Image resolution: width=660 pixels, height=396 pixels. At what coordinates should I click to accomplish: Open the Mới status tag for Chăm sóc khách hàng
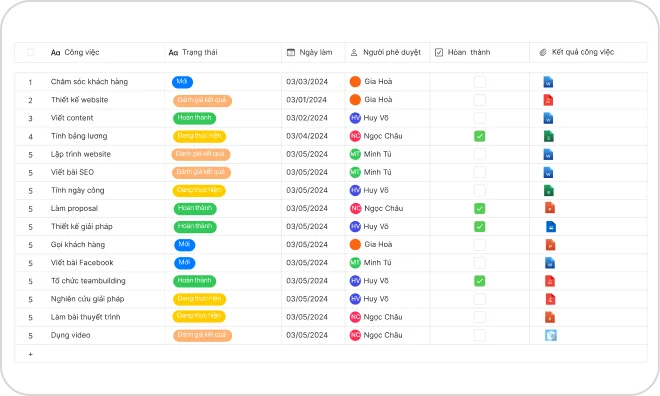(x=182, y=82)
